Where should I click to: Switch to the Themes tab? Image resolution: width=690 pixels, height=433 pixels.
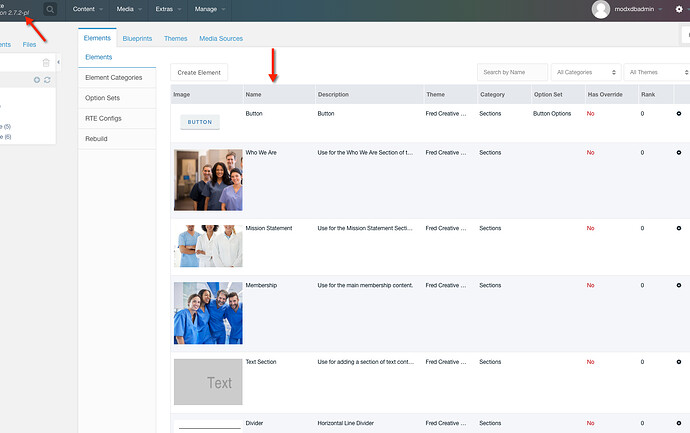(176, 39)
